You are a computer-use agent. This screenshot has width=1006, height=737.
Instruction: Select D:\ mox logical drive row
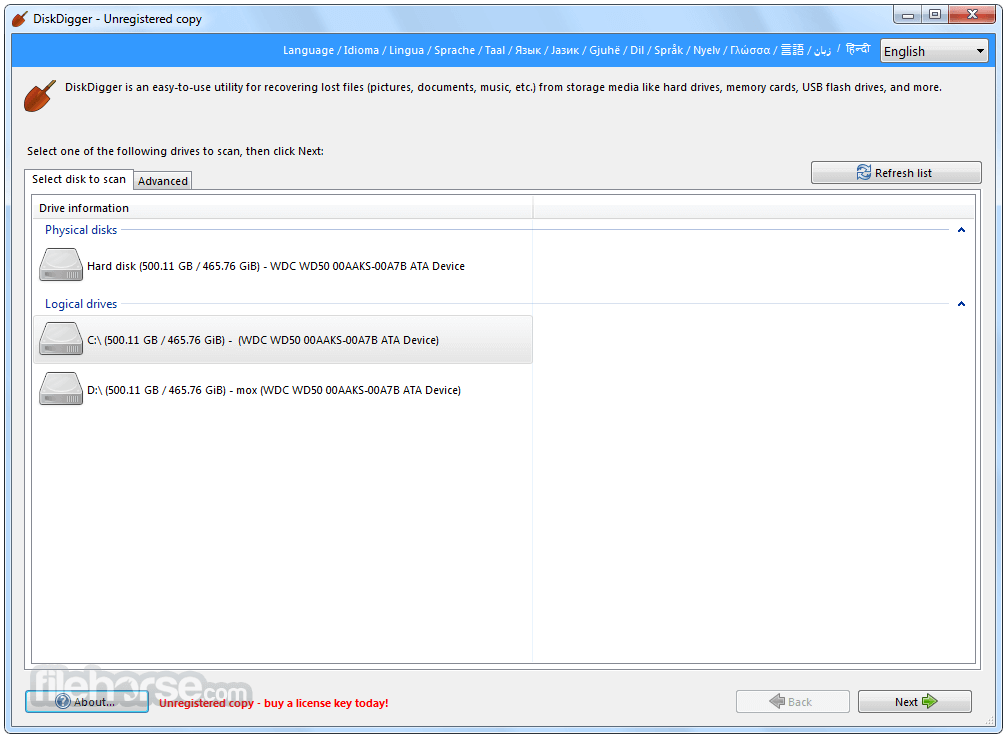pyautogui.click(x=283, y=389)
